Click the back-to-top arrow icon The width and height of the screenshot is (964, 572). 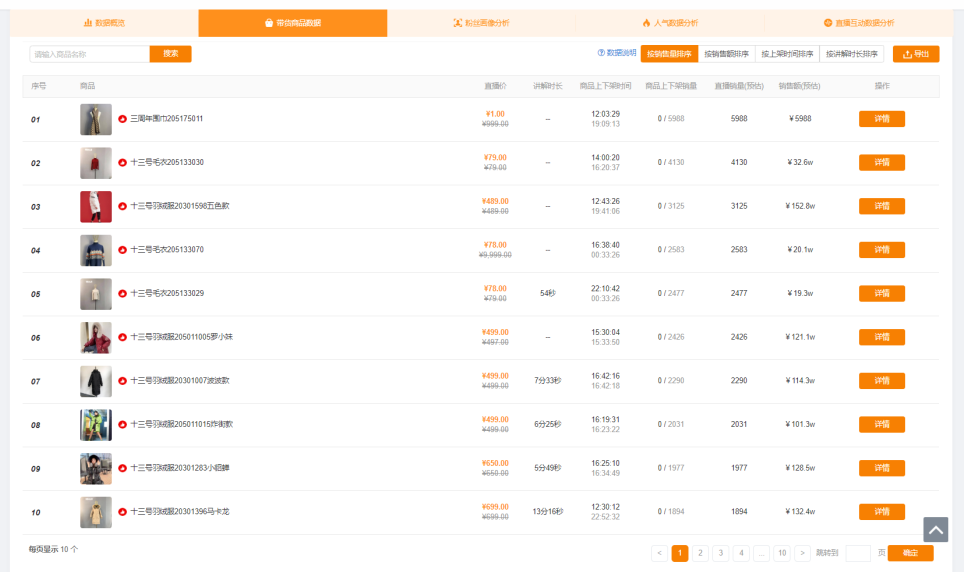(x=935, y=530)
